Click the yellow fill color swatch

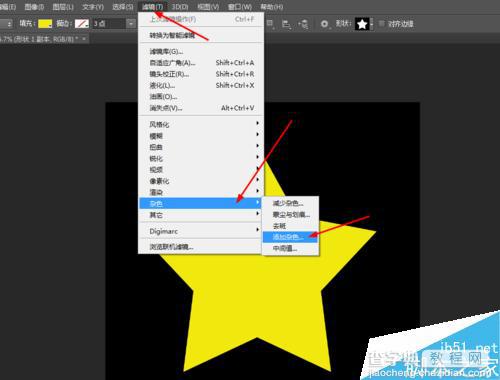tap(45, 23)
